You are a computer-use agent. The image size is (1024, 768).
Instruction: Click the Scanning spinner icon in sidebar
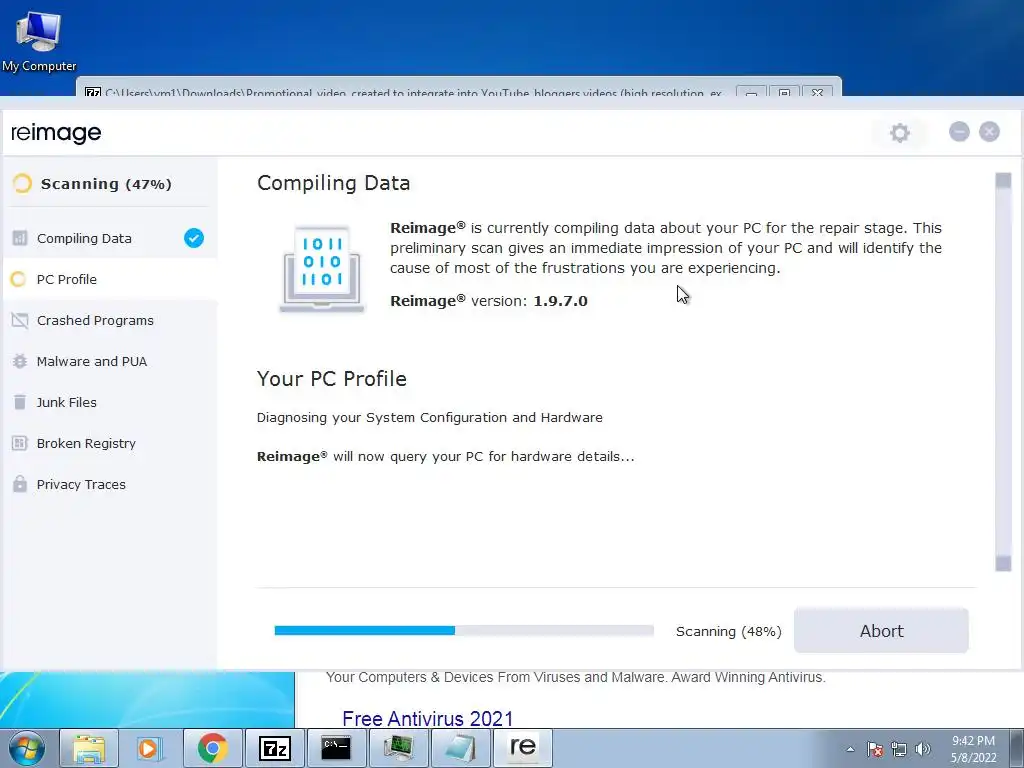pyautogui.click(x=22, y=184)
